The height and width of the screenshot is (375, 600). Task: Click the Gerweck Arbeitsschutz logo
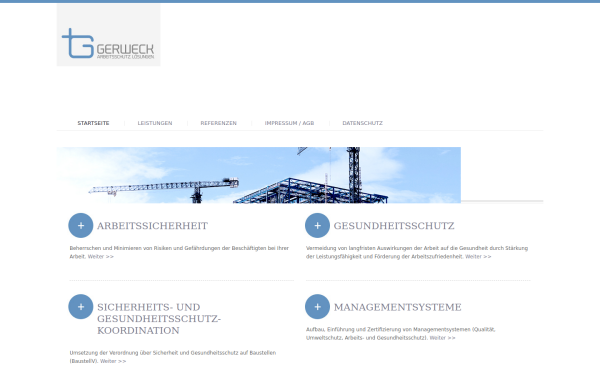108,35
